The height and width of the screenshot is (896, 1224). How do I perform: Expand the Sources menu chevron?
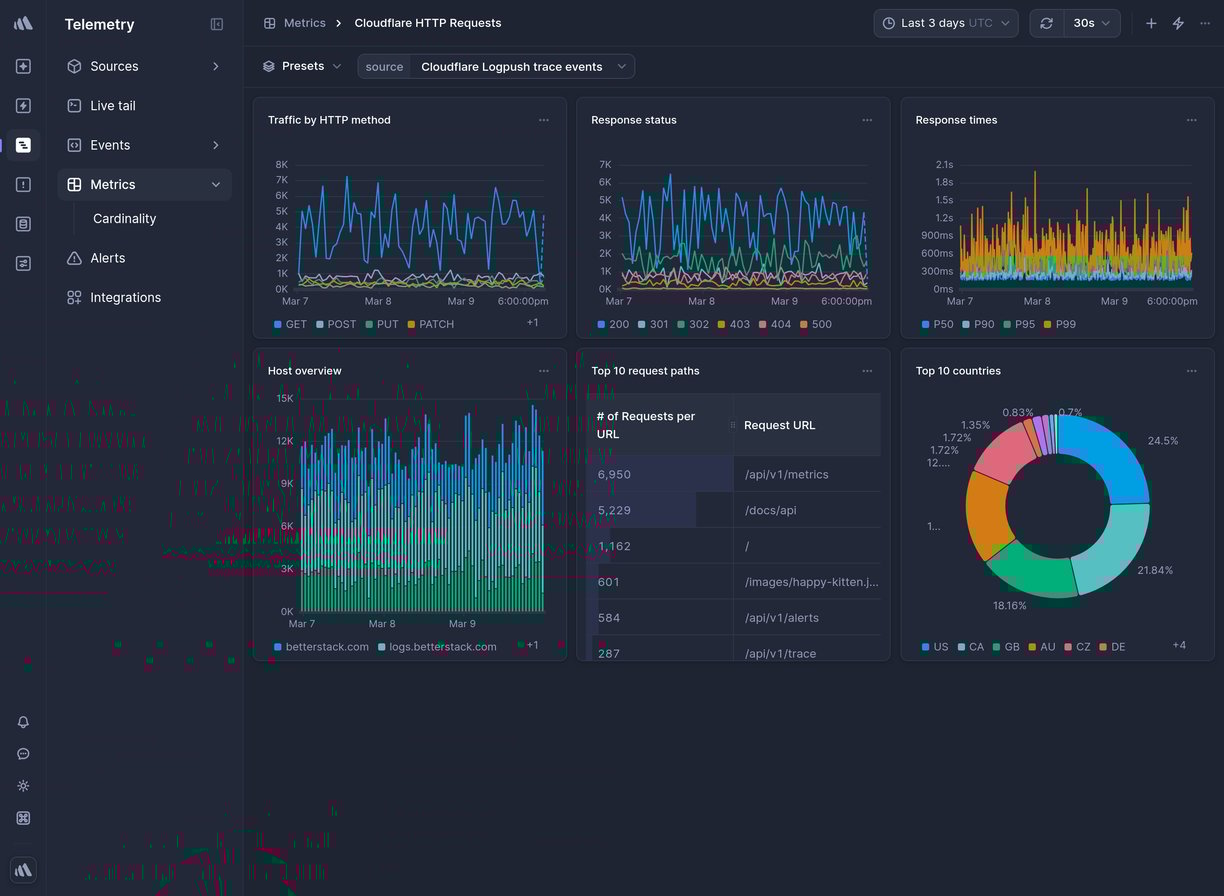[215, 66]
